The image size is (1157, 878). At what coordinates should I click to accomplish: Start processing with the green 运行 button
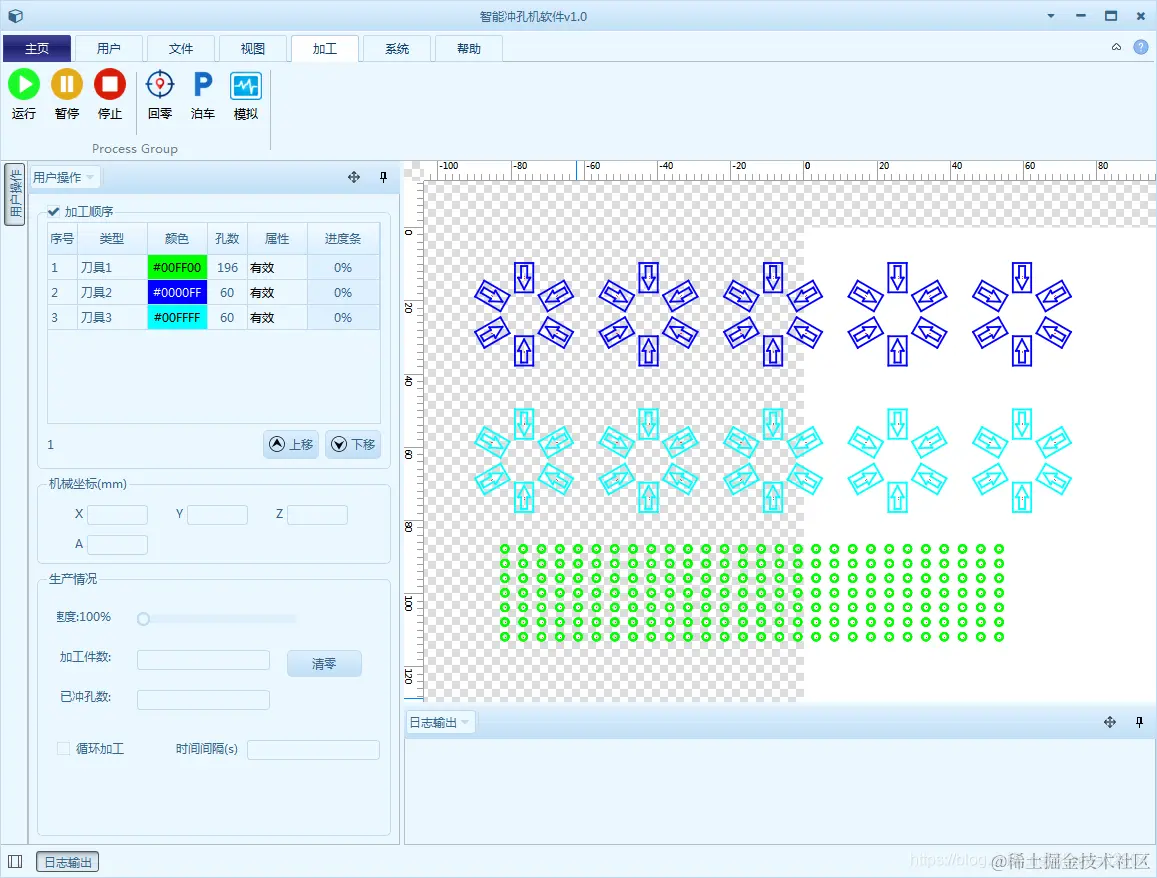(x=24, y=94)
